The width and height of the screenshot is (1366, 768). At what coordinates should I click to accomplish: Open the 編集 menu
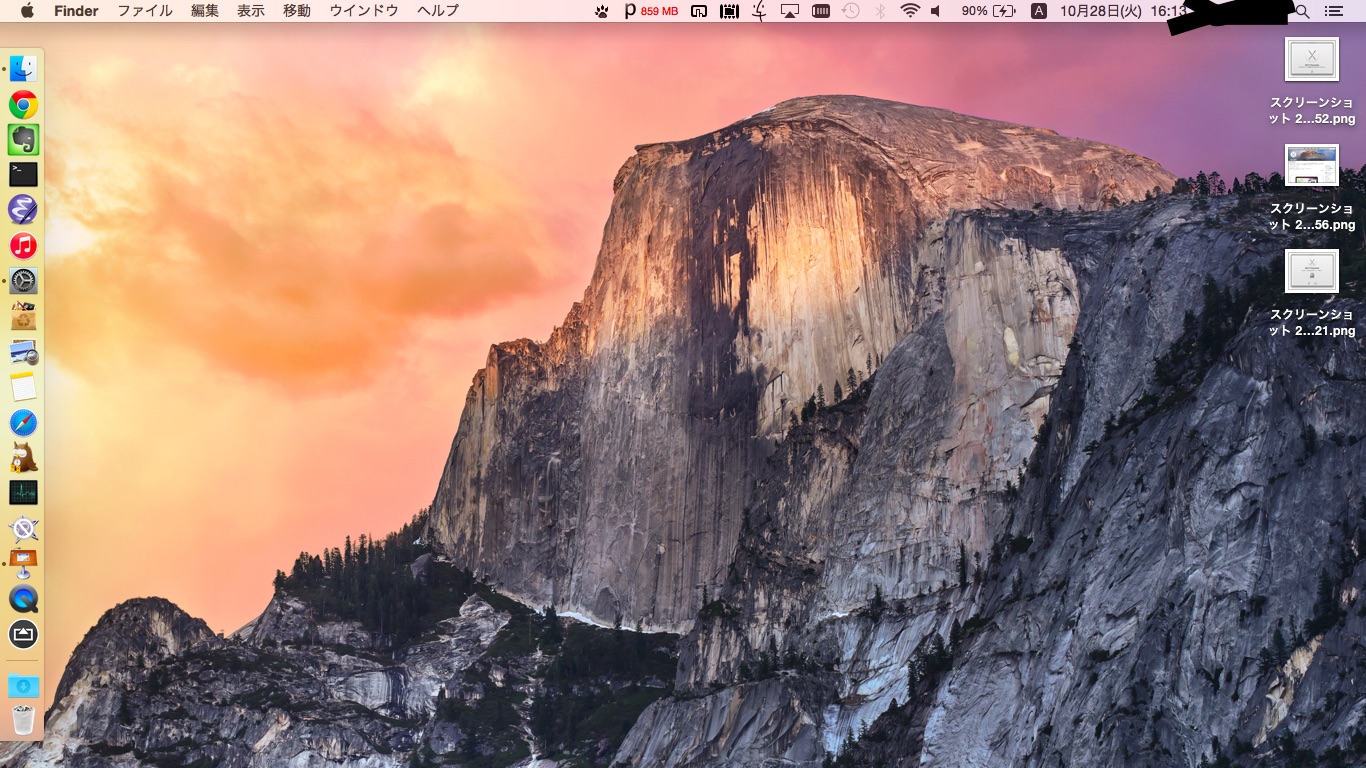205,11
